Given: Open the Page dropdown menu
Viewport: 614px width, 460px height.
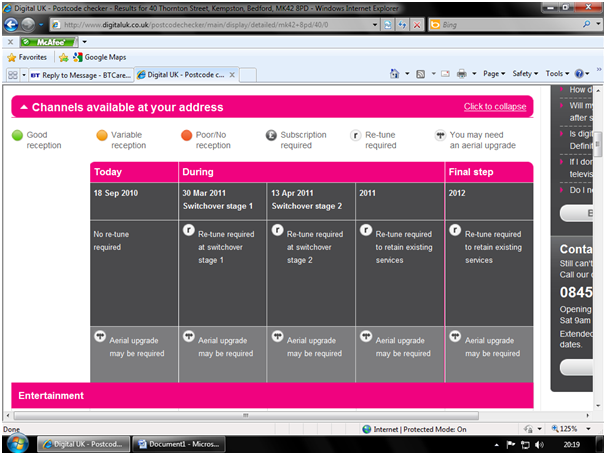Looking at the screenshot, I should [x=494, y=74].
